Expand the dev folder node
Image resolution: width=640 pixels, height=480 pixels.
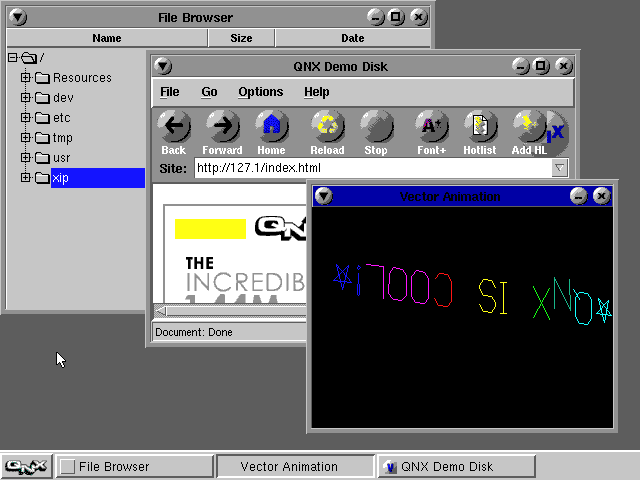click(25, 97)
